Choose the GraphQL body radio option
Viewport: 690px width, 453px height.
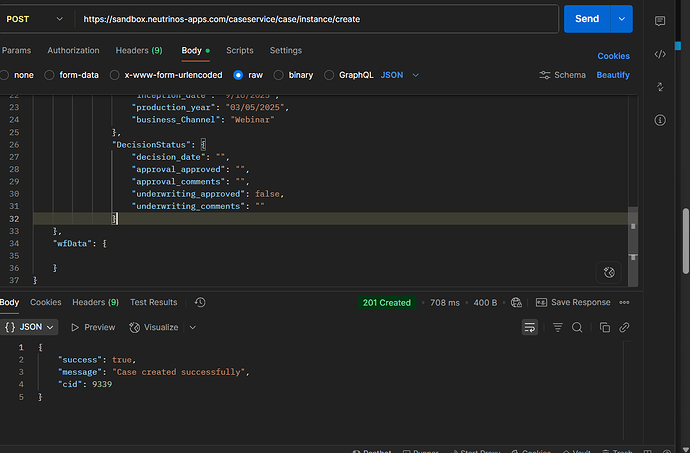pos(327,75)
